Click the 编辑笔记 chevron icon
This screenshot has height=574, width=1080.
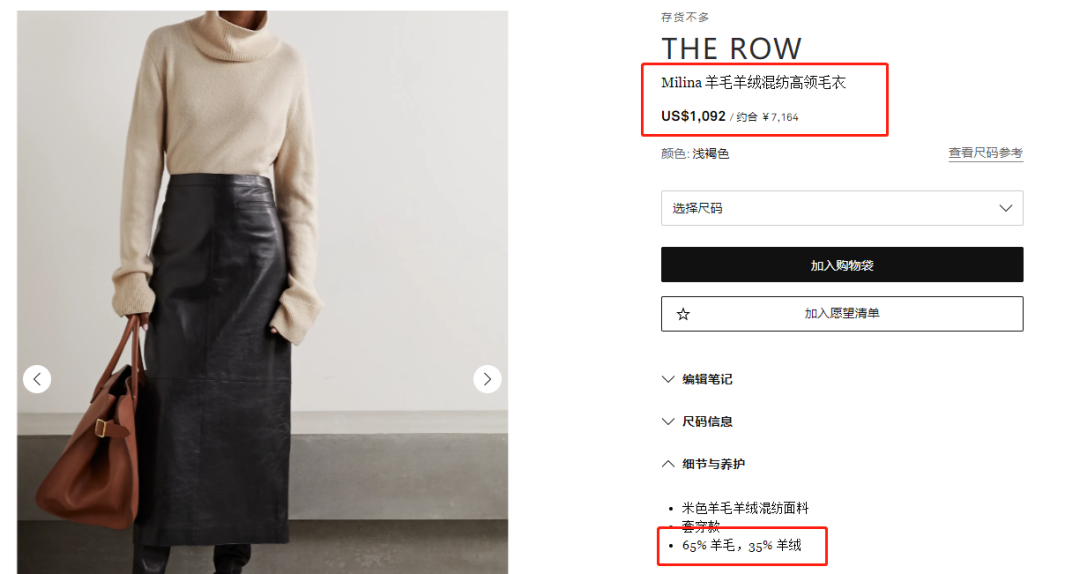(x=667, y=379)
